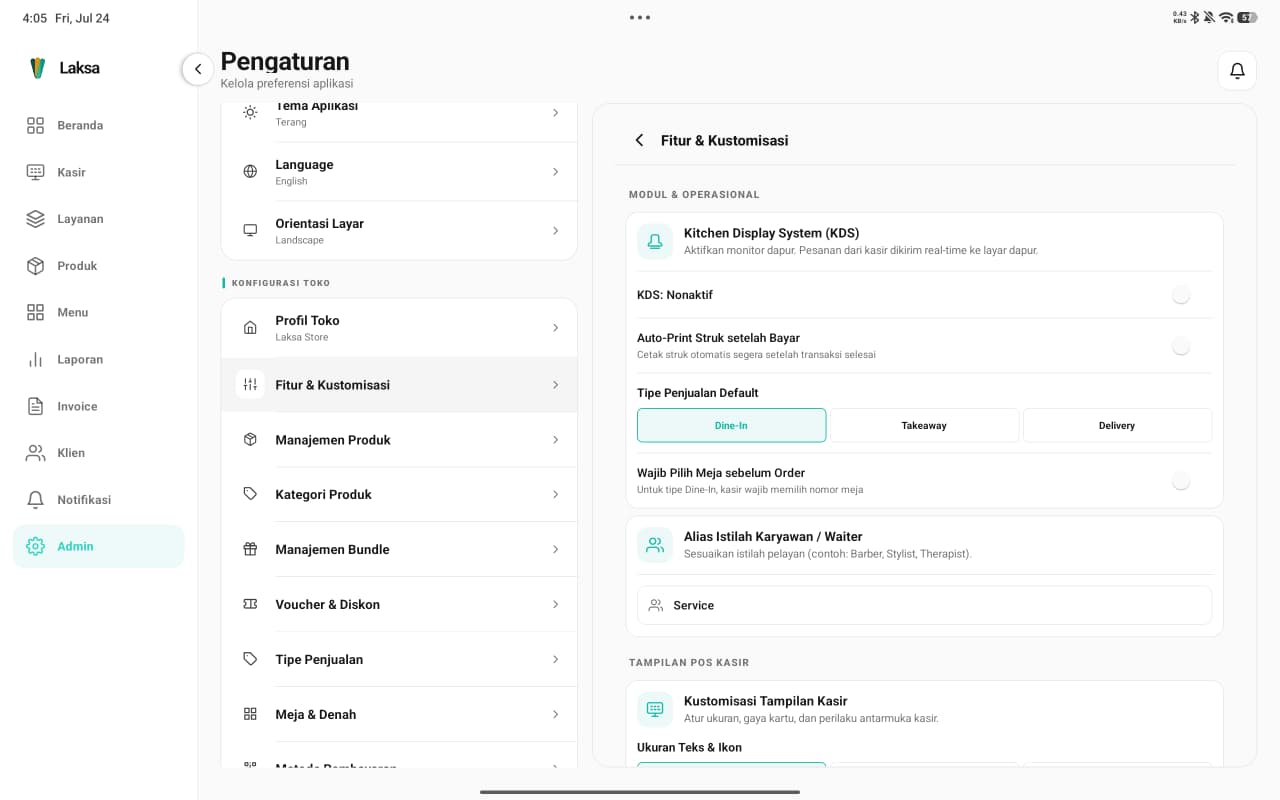Screen dimensions: 1280x800
Task: Tap the three-dot multitasking handle at top
Action: (x=640, y=17)
